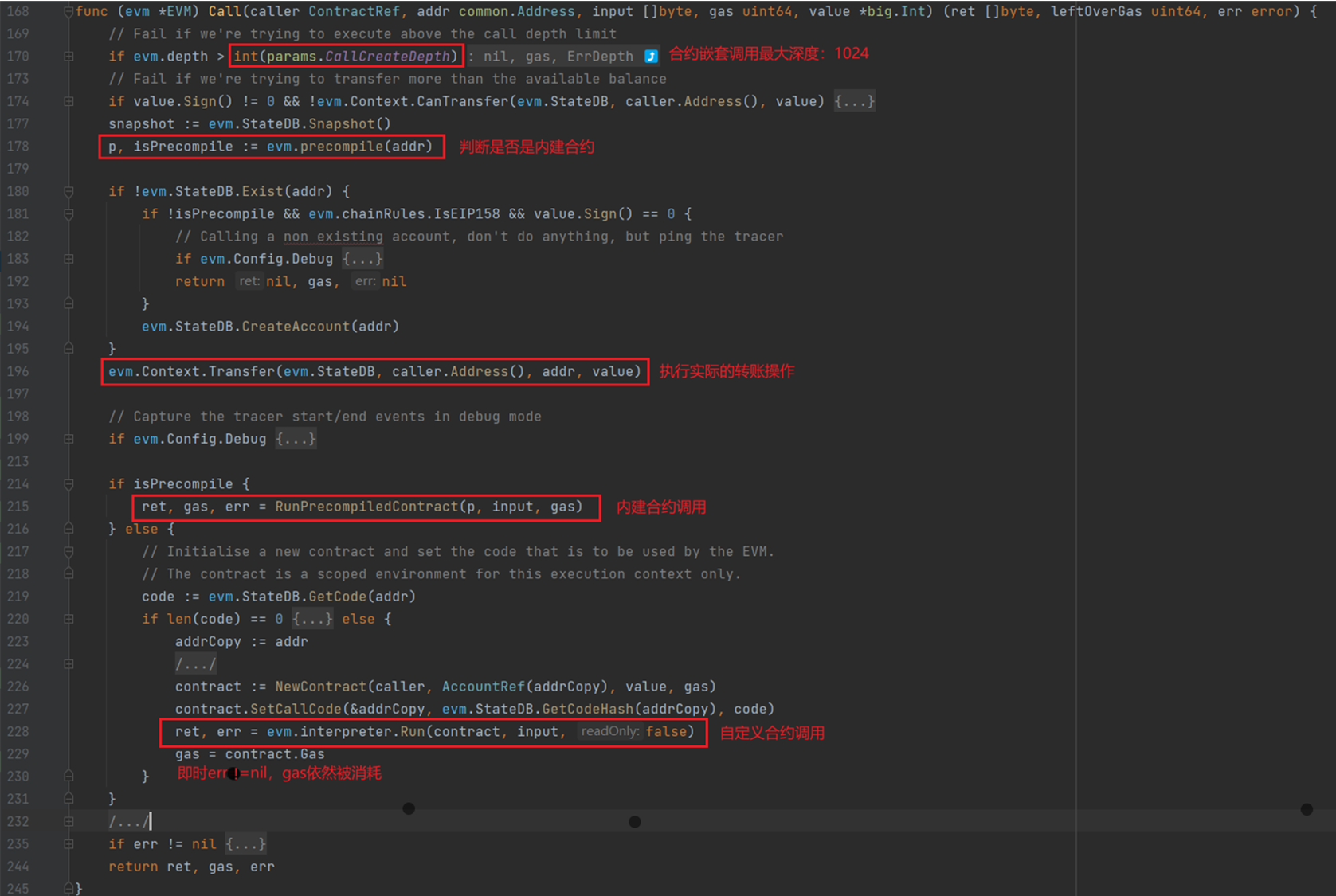Image resolution: width=1336 pixels, height=896 pixels.
Task: Click 'return ret, gas, err' statement
Action: 191,867
